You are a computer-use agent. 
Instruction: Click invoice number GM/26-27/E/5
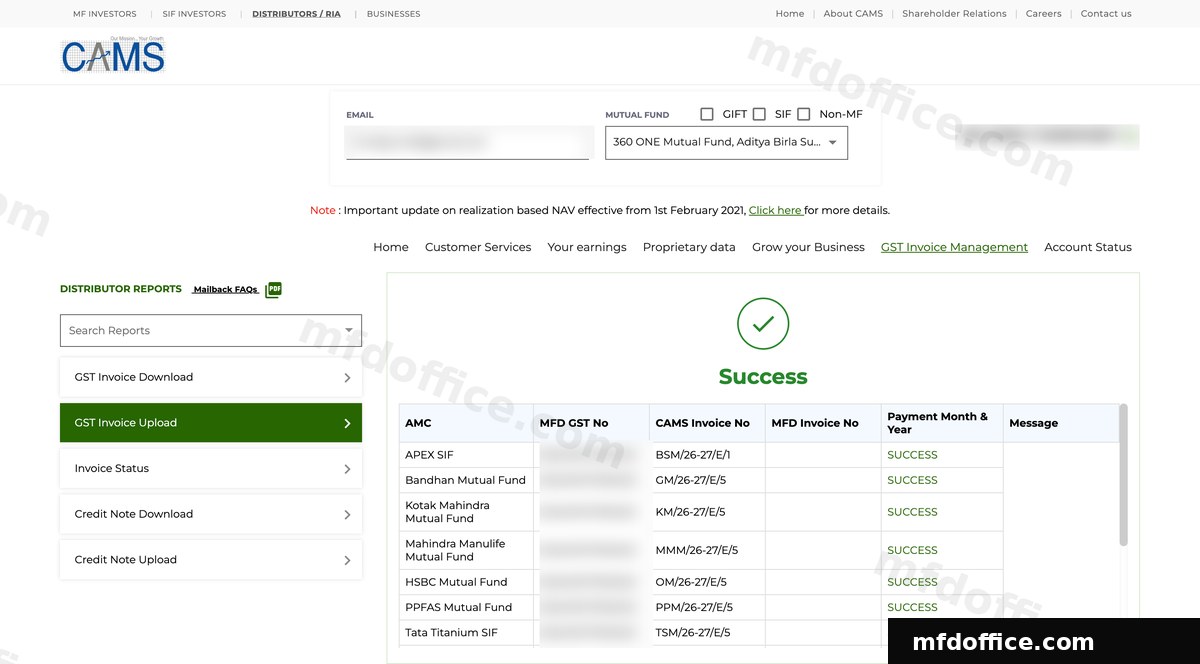690,480
